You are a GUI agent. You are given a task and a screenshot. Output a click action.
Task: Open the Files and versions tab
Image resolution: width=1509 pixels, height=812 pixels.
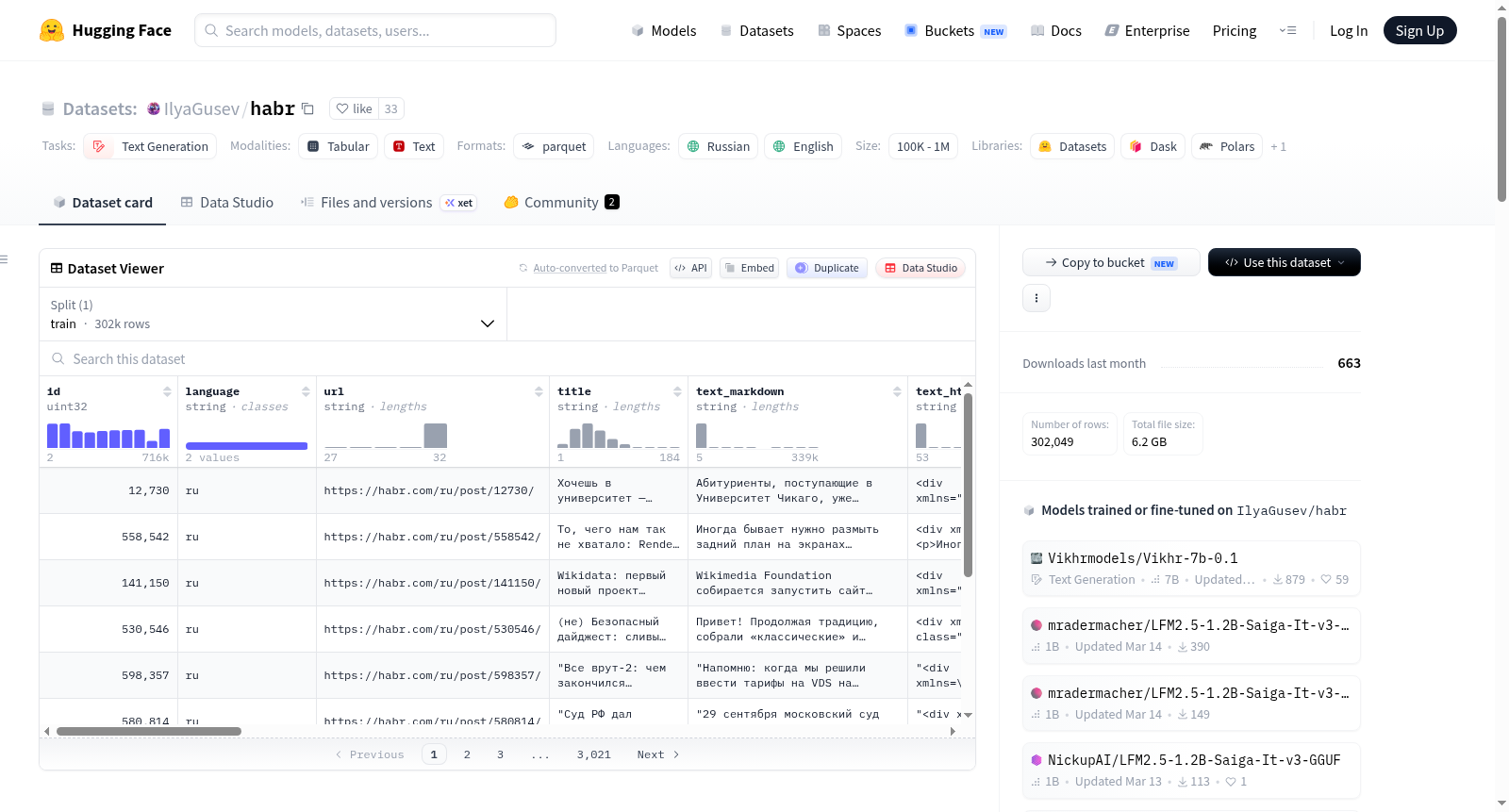[x=388, y=202]
